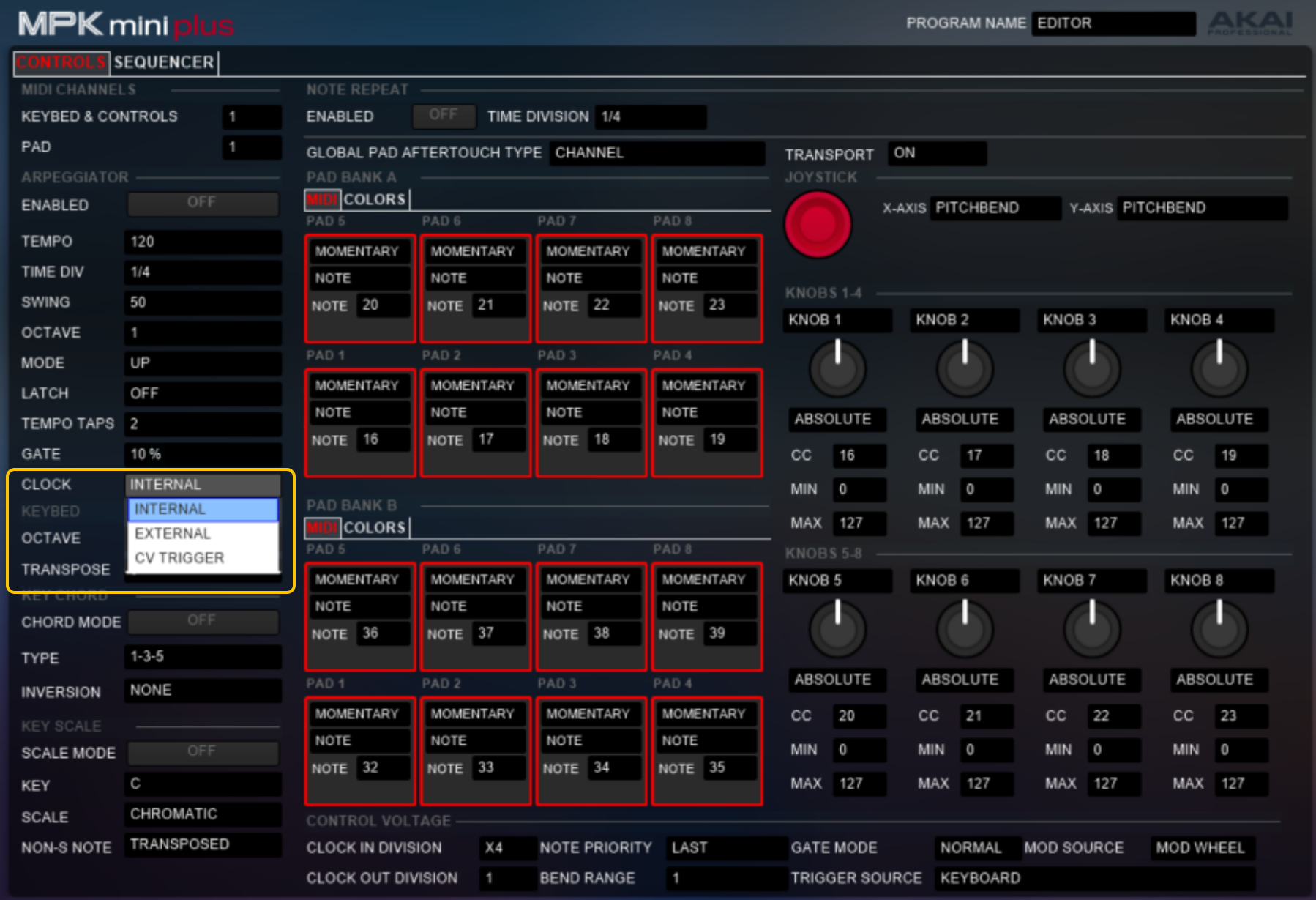Open the SCALE dropdown showing CHROMATIC
This screenshot has height=900, width=1316.
[x=203, y=814]
